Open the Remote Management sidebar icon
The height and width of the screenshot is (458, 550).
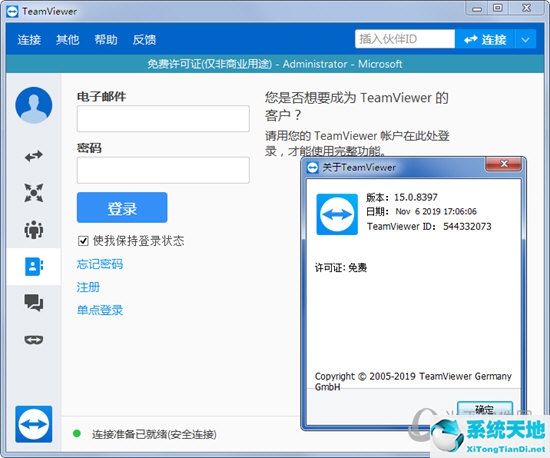pyautogui.click(x=34, y=193)
